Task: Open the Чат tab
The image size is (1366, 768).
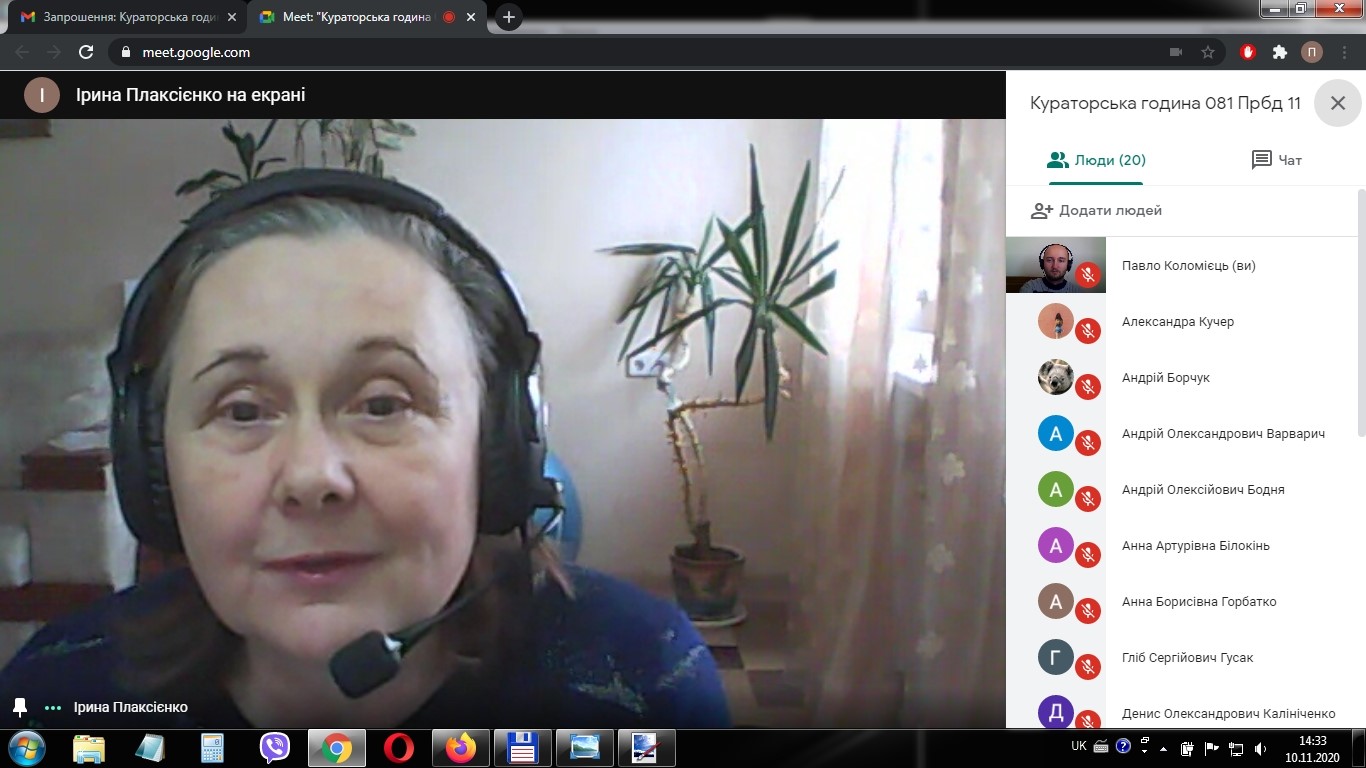Action: point(1277,160)
